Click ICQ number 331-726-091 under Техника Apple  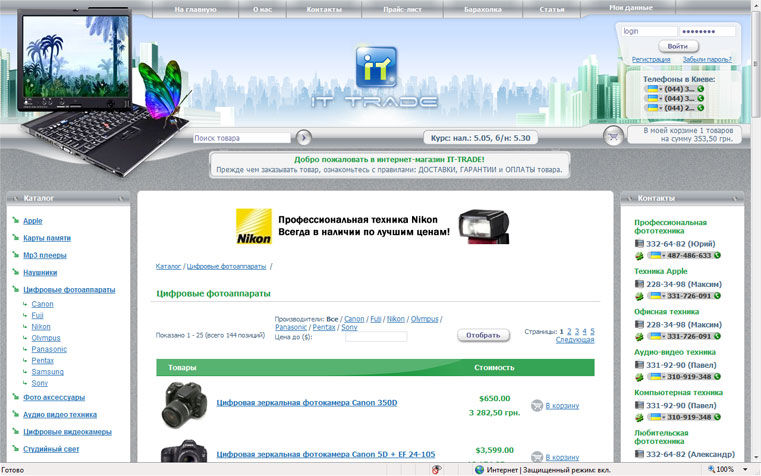684,295
